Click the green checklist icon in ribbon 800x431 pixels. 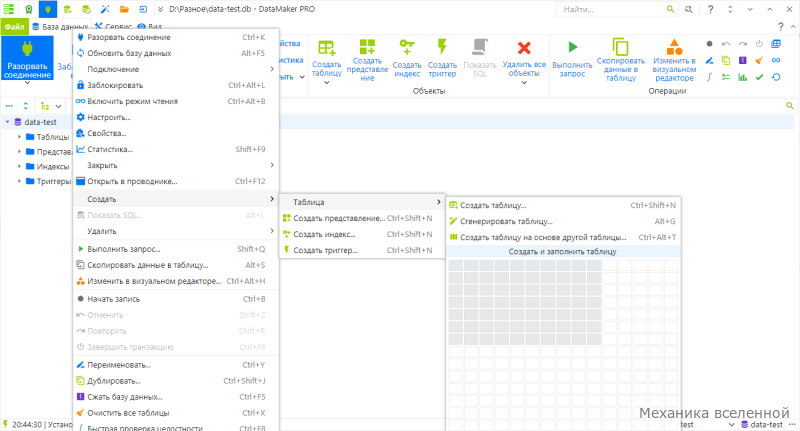726,77
